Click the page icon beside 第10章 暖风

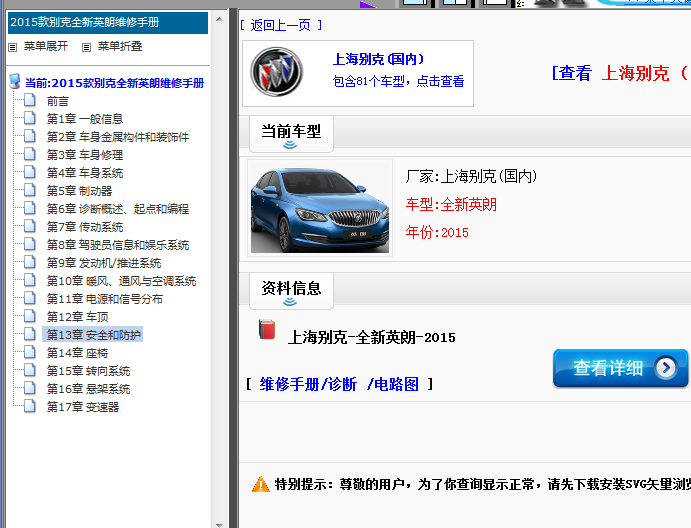30,280
